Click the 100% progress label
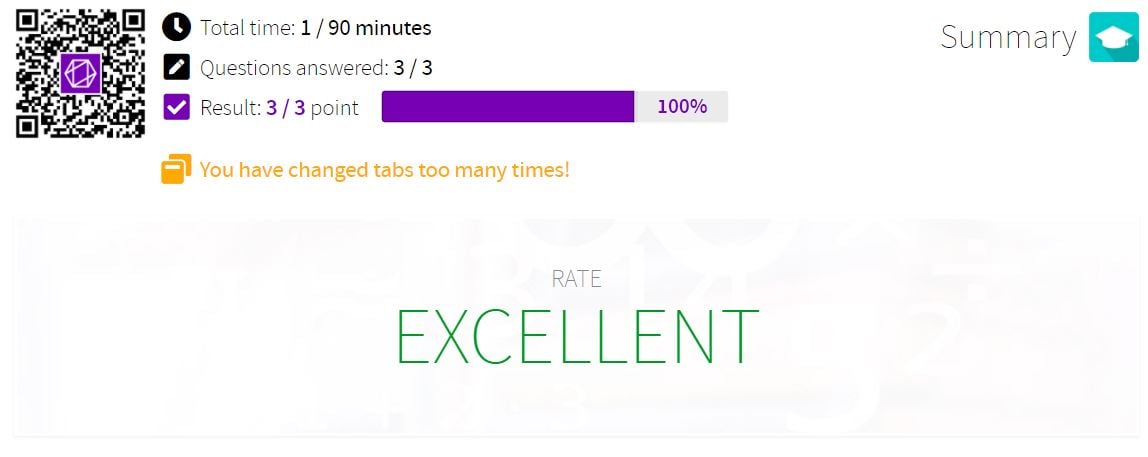Screen dimensions: 1148x457 coord(682,107)
